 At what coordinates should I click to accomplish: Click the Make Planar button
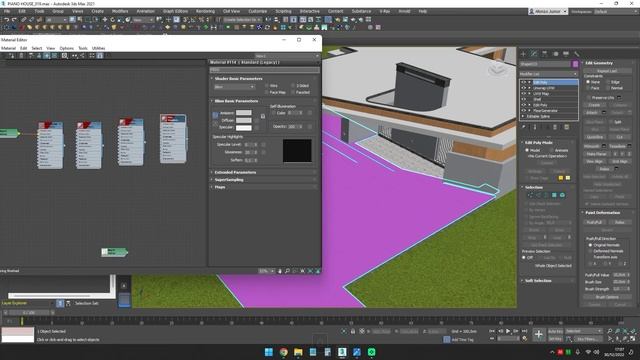pyautogui.click(x=596, y=154)
